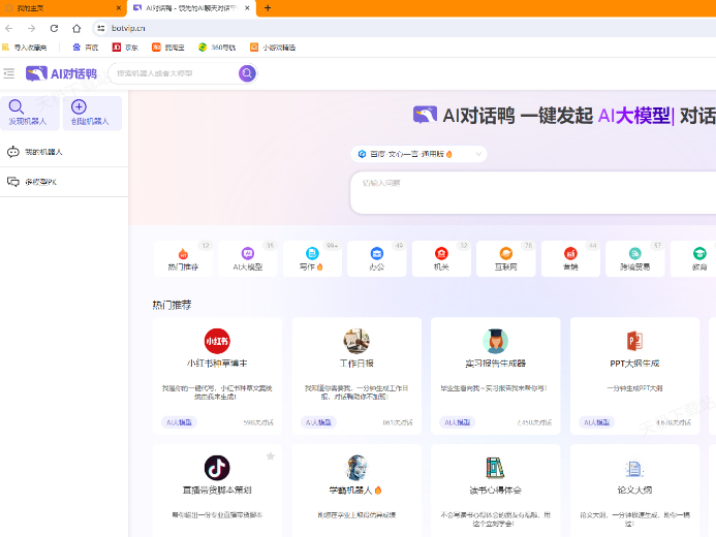Image resolution: width=716 pixels, height=537 pixels.
Task: Select the 写作 category
Action: [x=312, y=259]
